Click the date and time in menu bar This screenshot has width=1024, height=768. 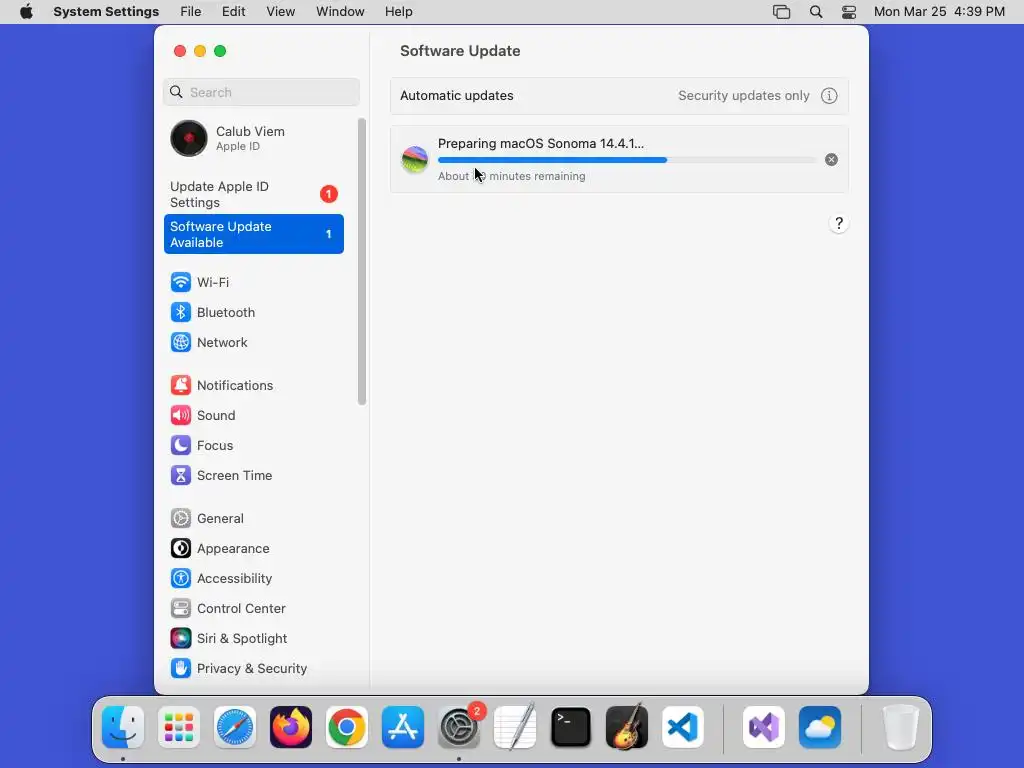point(939,12)
